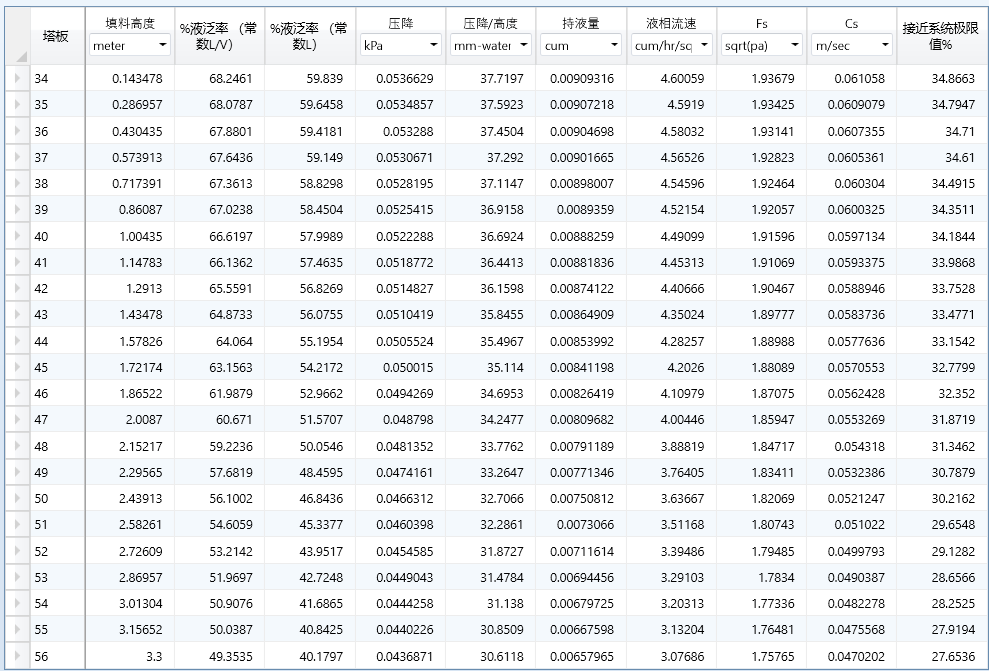Click the %液泛率 (常数L/V) column header

point(219,36)
